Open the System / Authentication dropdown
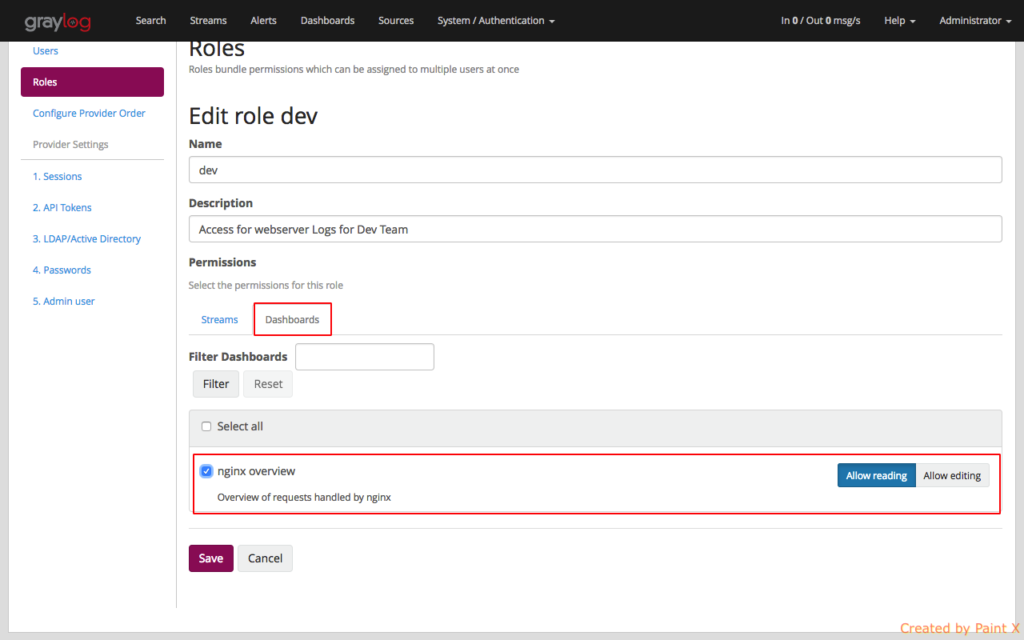The width and height of the screenshot is (1024, 640). point(494,20)
